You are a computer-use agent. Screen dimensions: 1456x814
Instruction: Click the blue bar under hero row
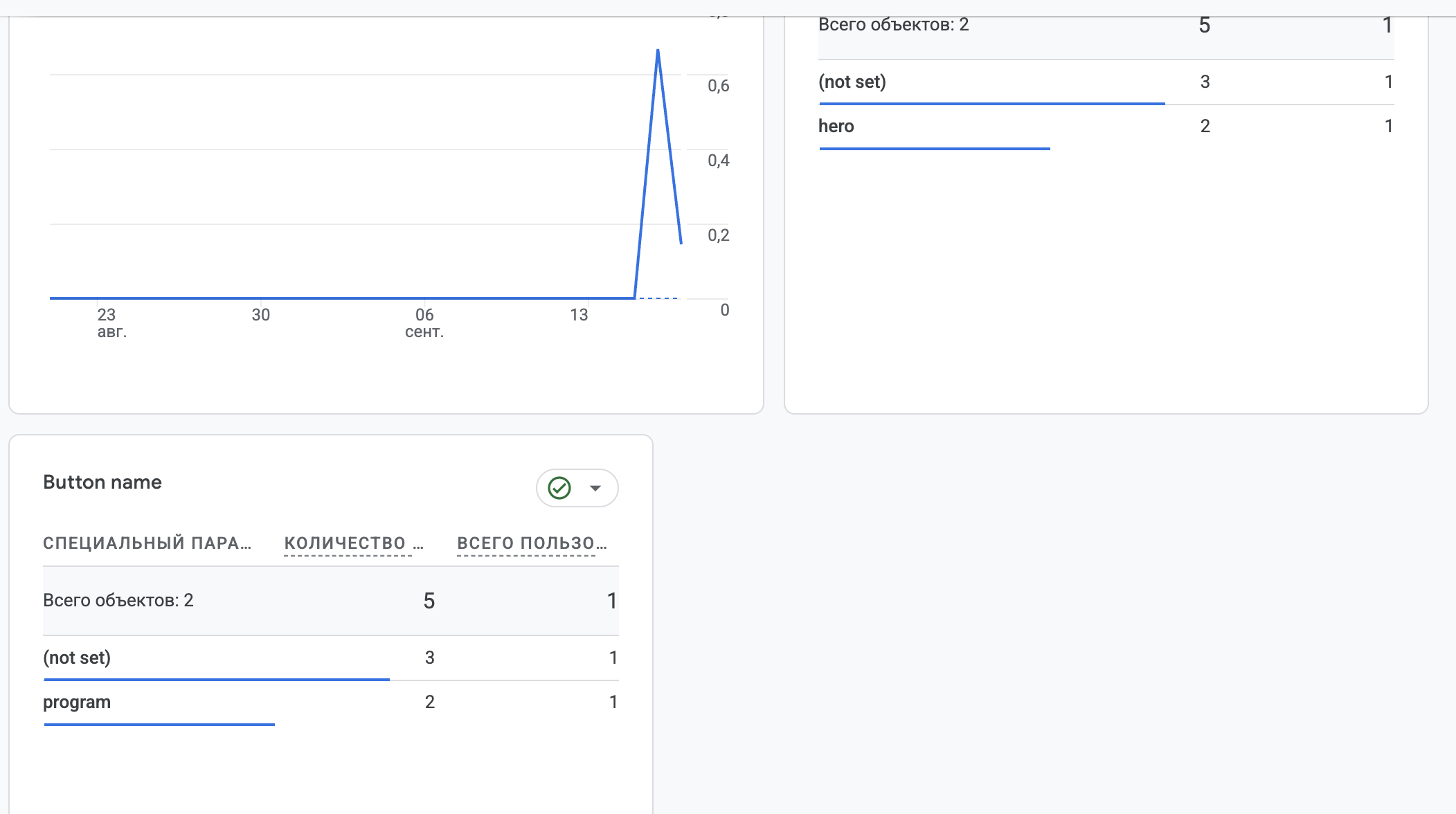(935, 149)
